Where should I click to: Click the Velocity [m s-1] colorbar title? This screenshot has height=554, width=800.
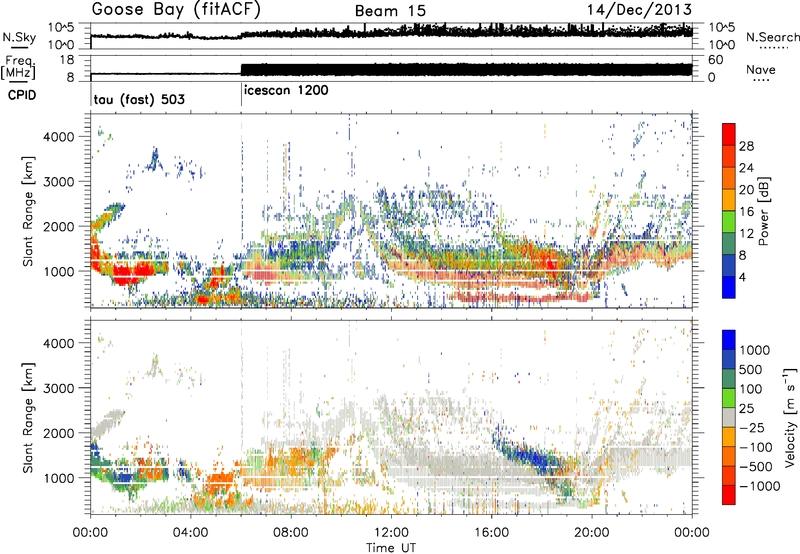click(790, 417)
